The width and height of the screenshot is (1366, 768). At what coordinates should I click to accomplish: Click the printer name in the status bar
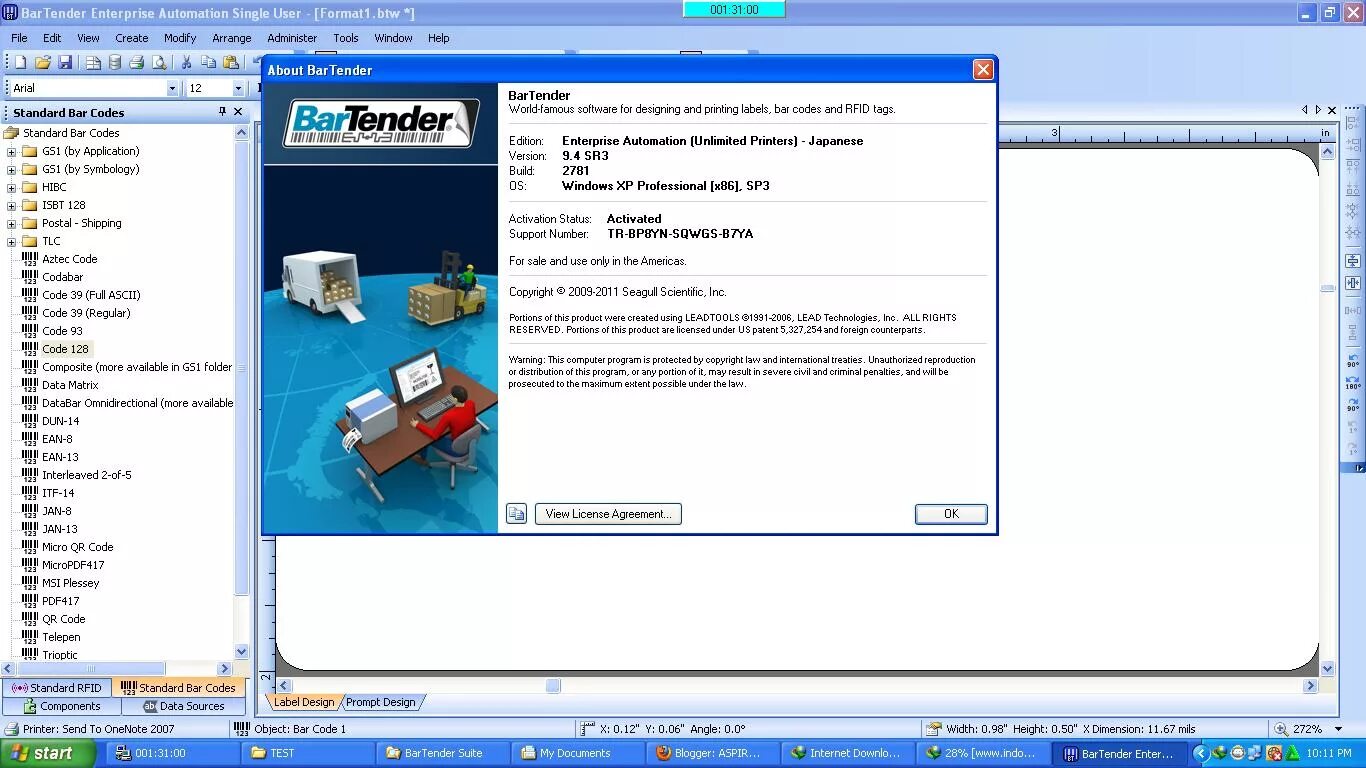98,729
